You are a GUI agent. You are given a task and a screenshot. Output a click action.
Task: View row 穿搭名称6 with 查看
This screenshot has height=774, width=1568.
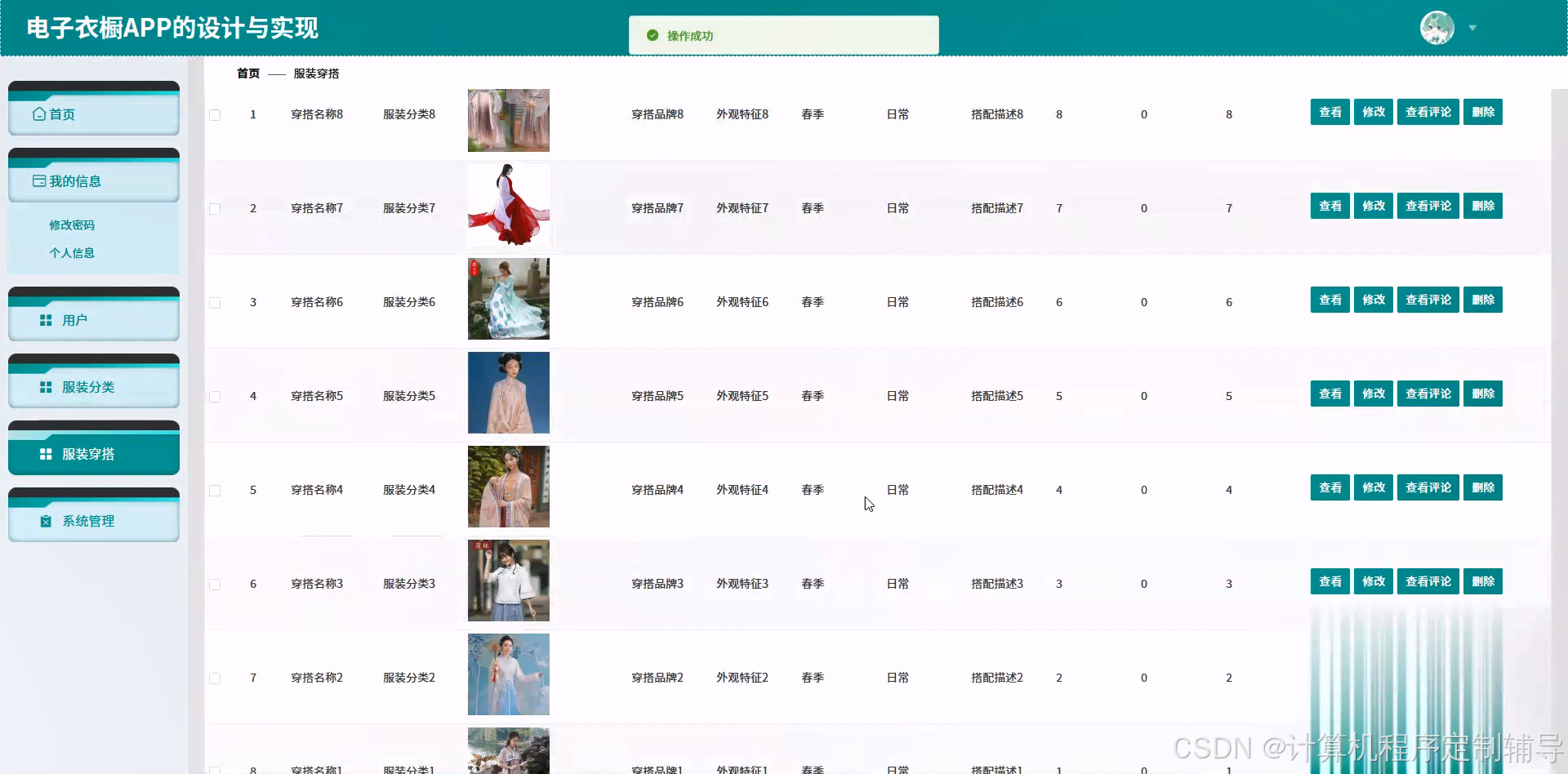point(1330,300)
